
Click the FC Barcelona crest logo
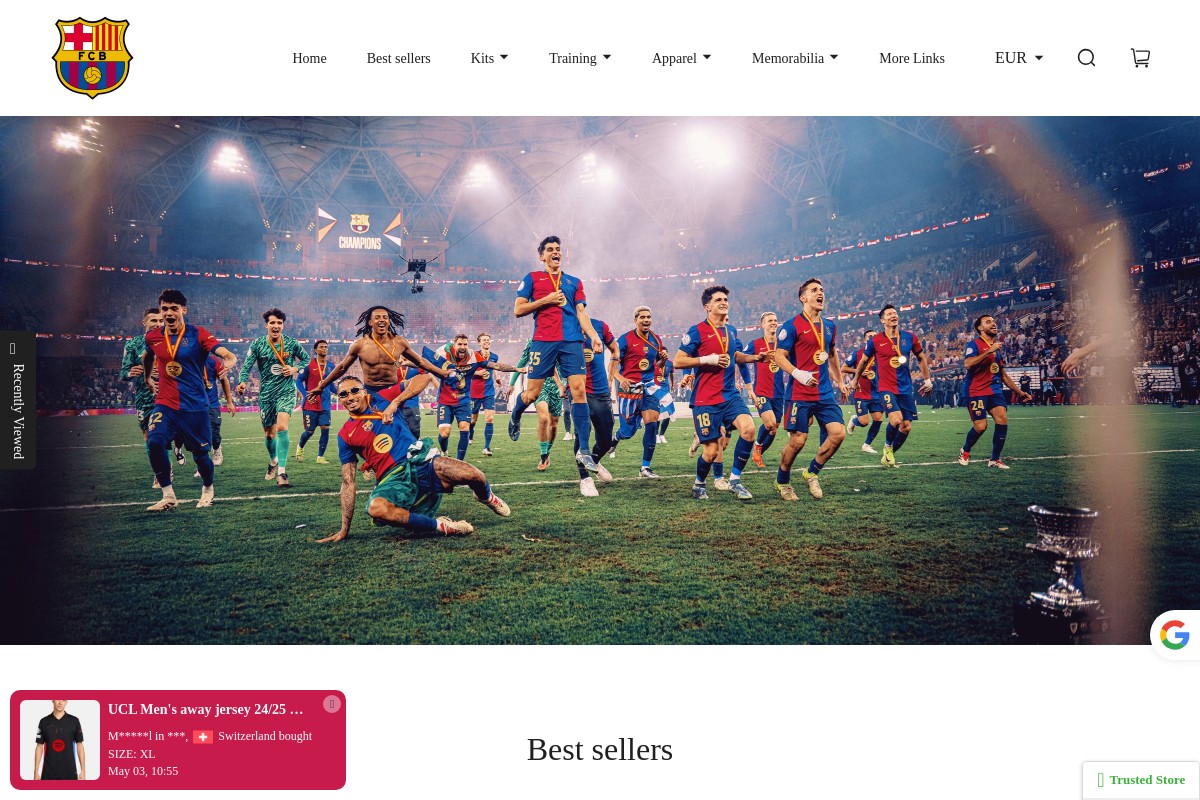click(92, 58)
